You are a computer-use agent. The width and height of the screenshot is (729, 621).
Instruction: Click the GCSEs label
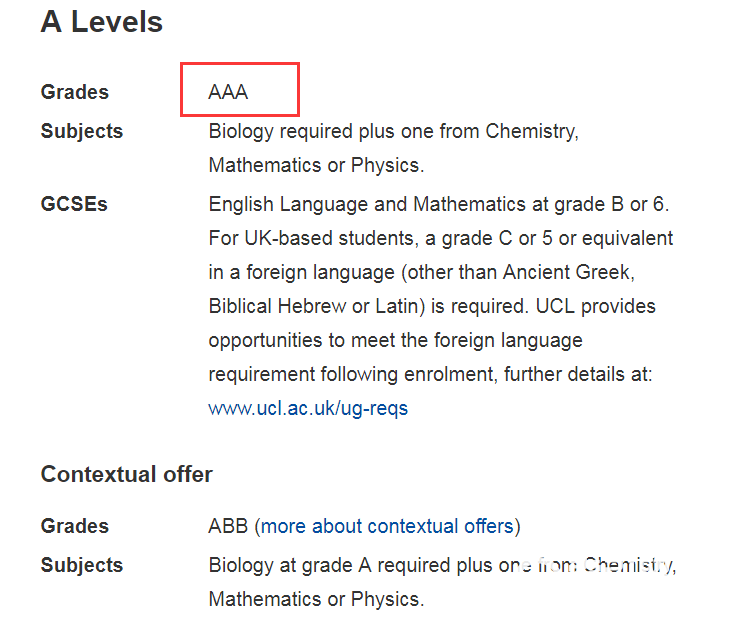(74, 204)
